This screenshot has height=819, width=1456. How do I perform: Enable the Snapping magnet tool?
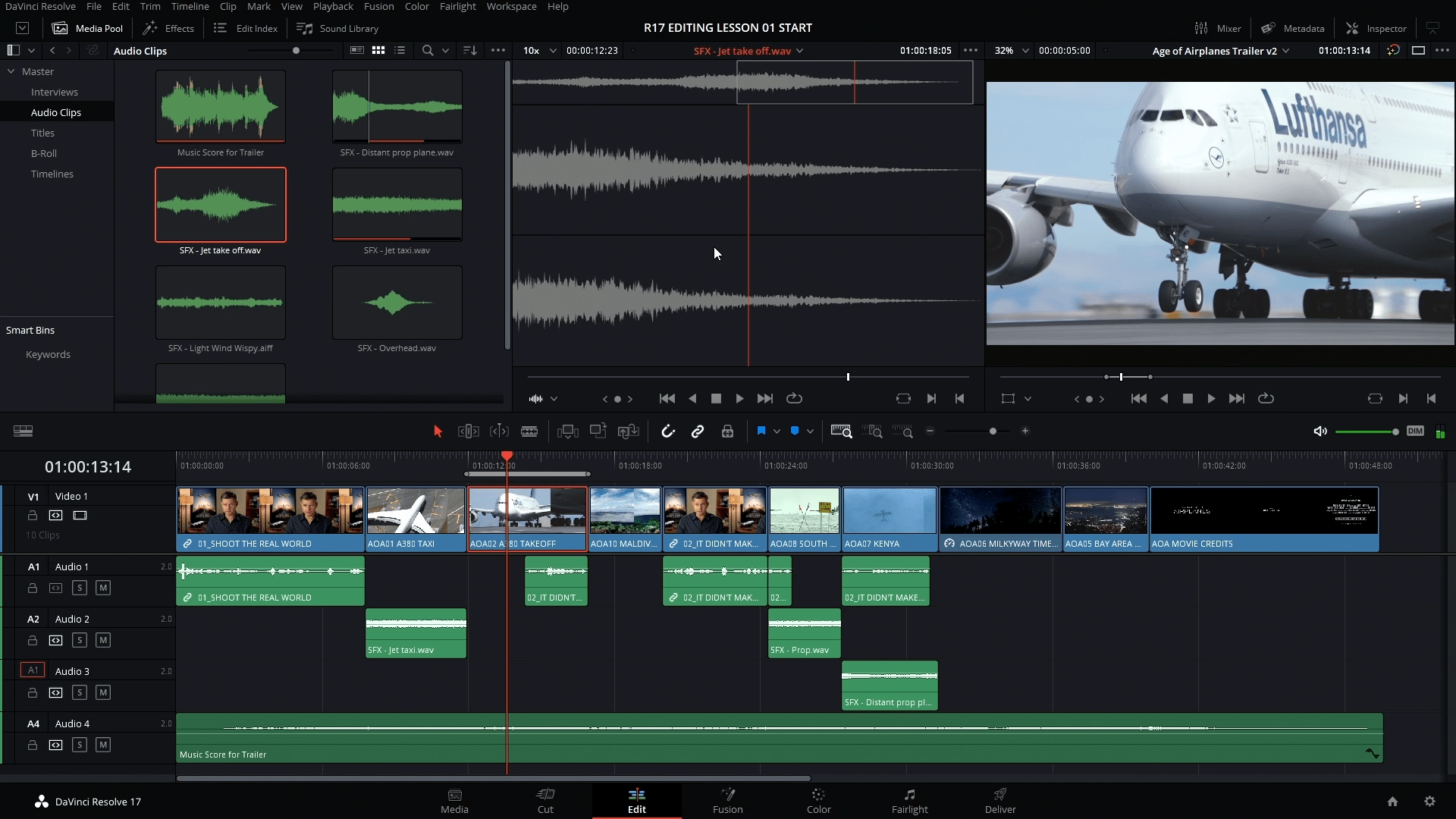[668, 431]
